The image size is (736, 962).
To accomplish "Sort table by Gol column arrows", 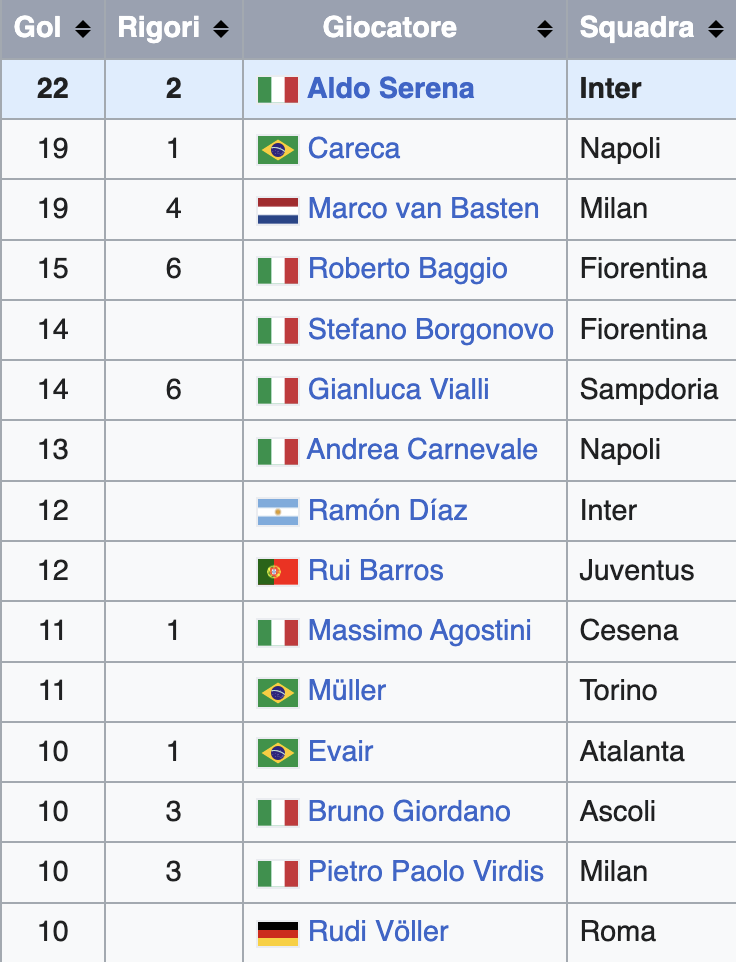I will pos(83,29).
